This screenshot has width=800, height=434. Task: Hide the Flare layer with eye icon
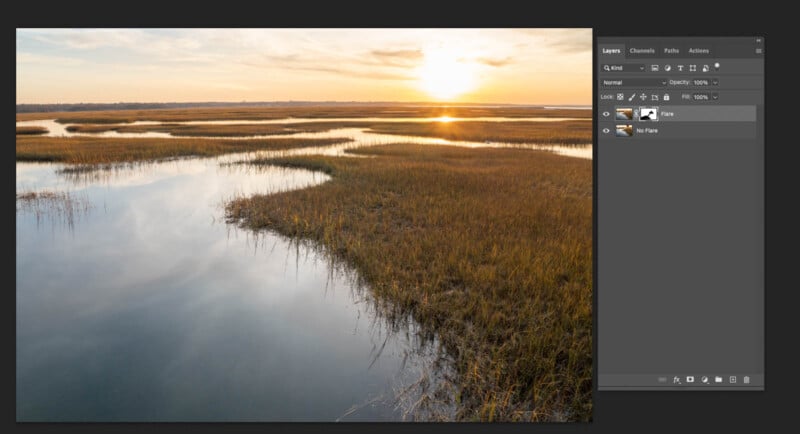(x=606, y=114)
